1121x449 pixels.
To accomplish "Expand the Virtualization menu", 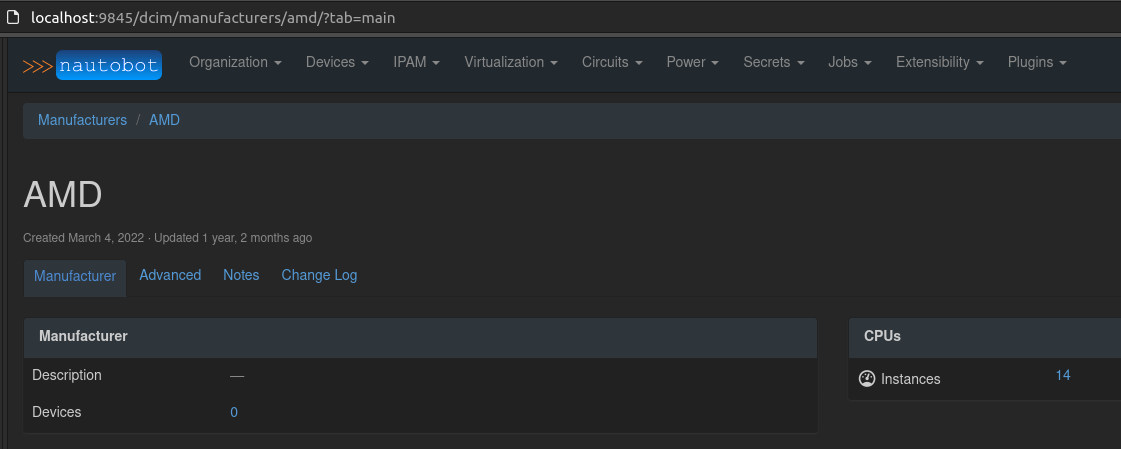I will click(511, 62).
